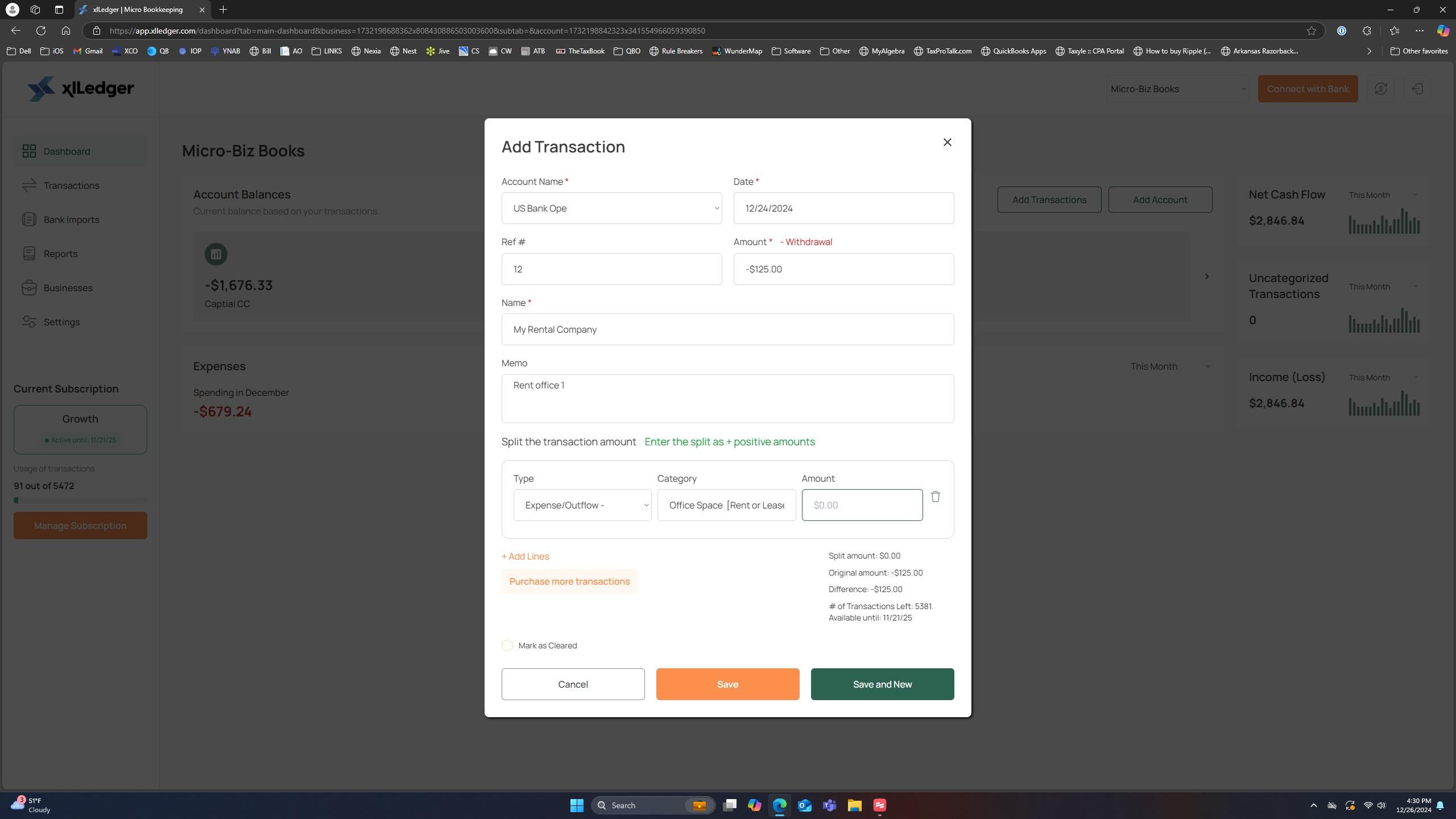Image resolution: width=1456 pixels, height=819 pixels.
Task: Close the Add Transaction dialog
Action: (947, 142)
